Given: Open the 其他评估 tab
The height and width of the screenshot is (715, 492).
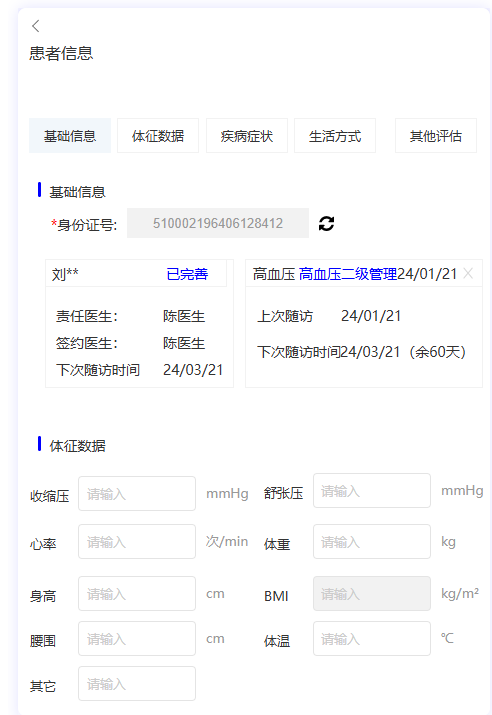Looking at the screenshot, I should [x=435, y=135].
